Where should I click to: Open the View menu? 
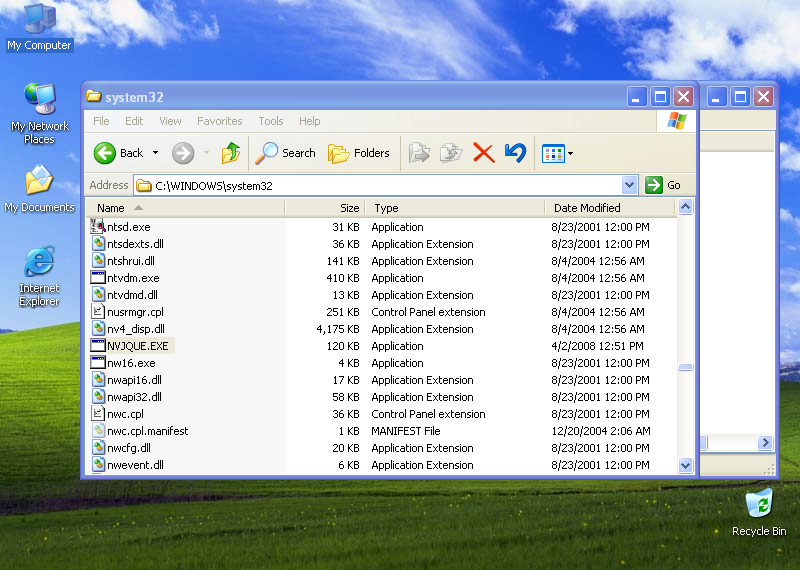click(170, 121)
